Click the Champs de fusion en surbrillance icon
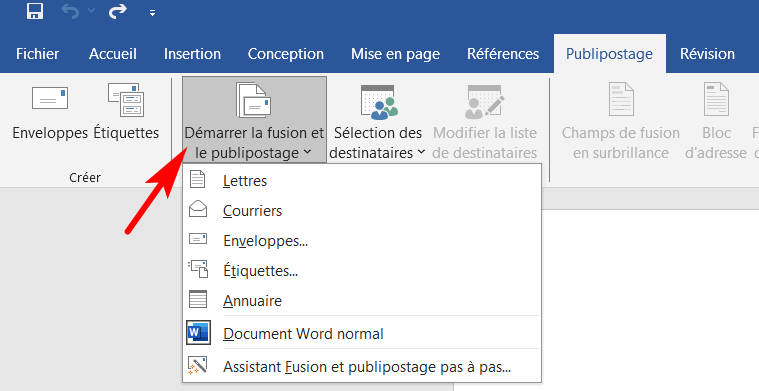 (621, 98)
